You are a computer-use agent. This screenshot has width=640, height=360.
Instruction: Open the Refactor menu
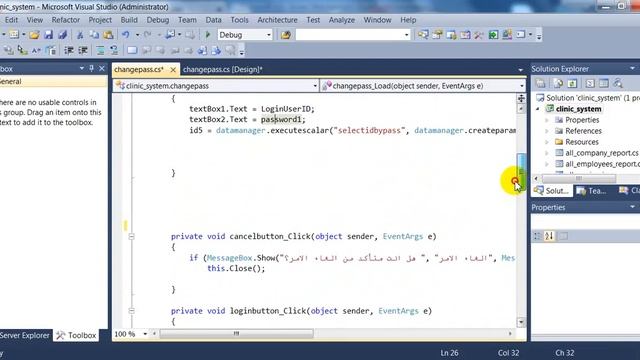[66, 20]
